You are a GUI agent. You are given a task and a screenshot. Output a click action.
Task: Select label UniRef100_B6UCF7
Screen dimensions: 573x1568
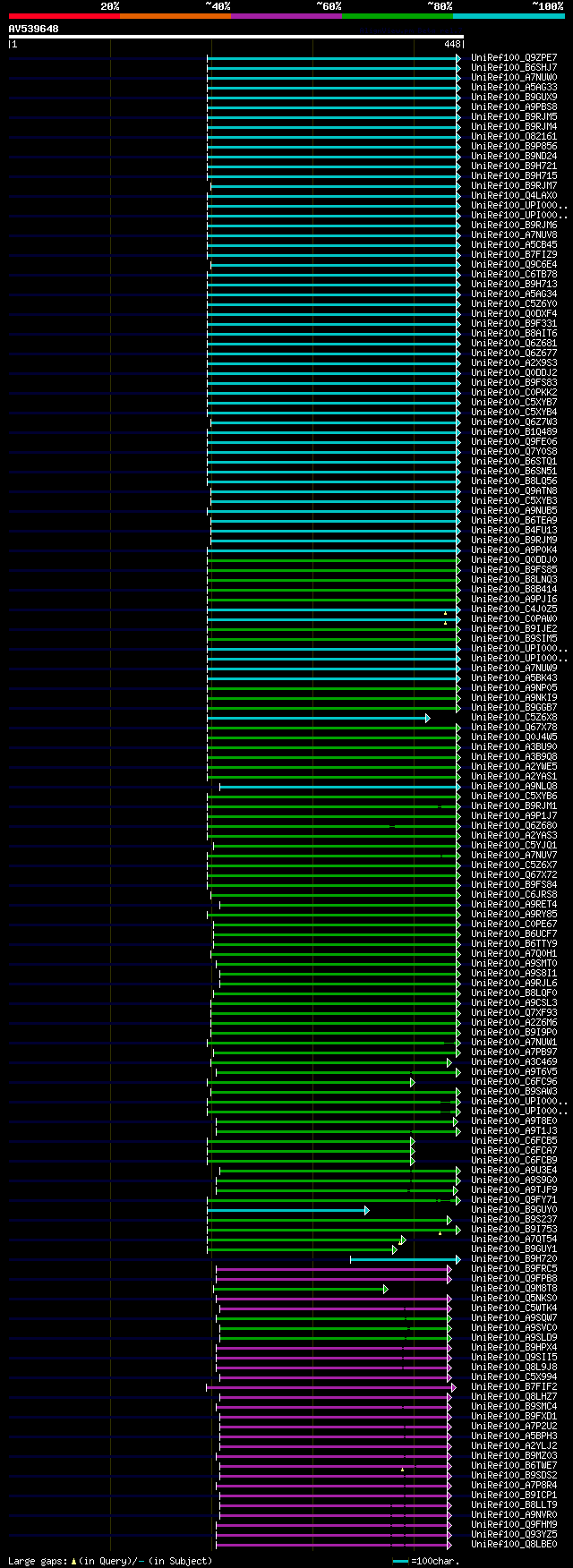(514, 933)
